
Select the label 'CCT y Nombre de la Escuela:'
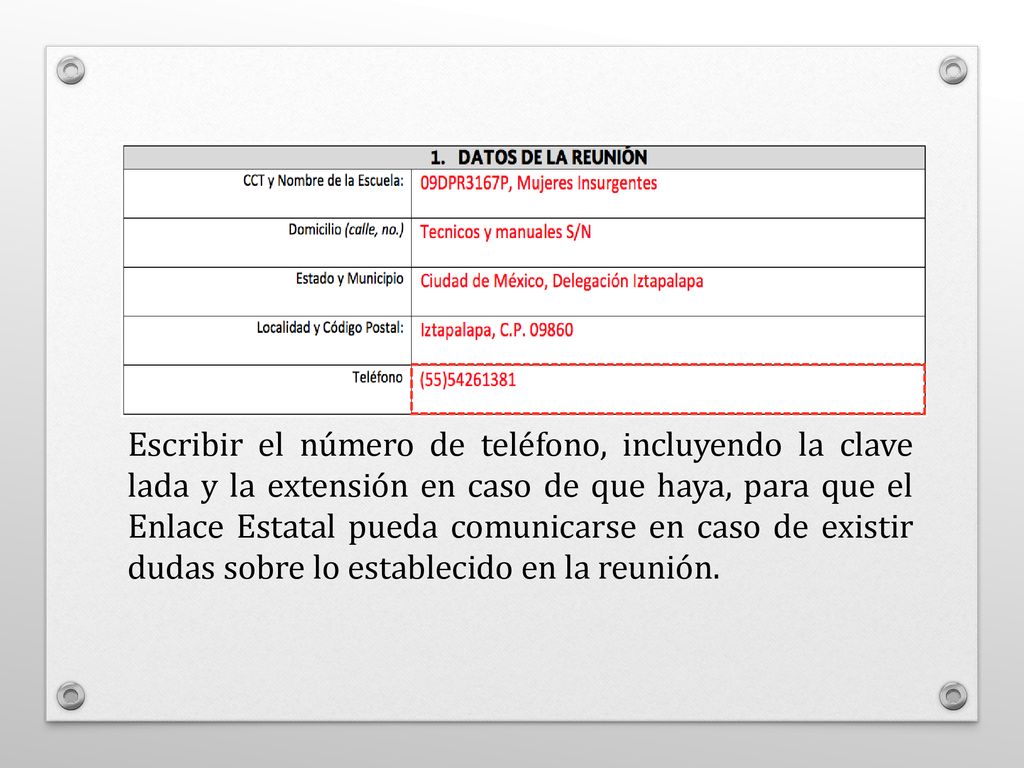323,181
